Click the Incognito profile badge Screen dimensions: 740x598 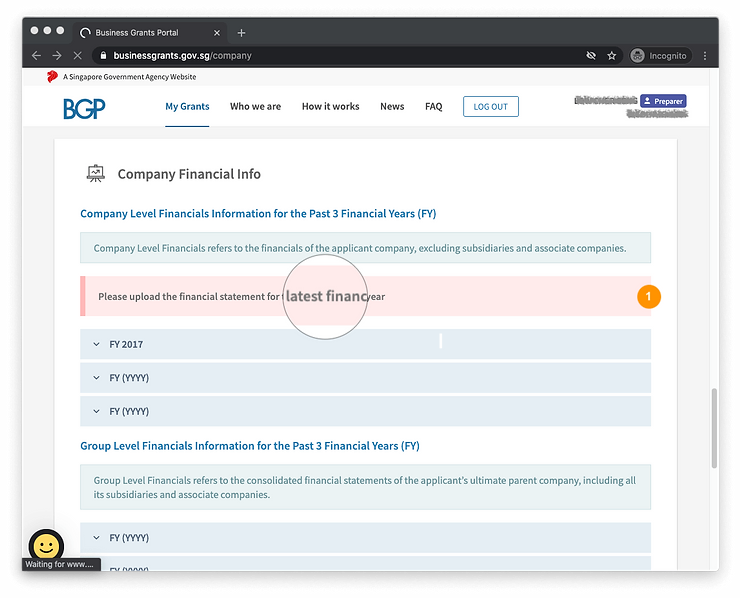point(660,56)
